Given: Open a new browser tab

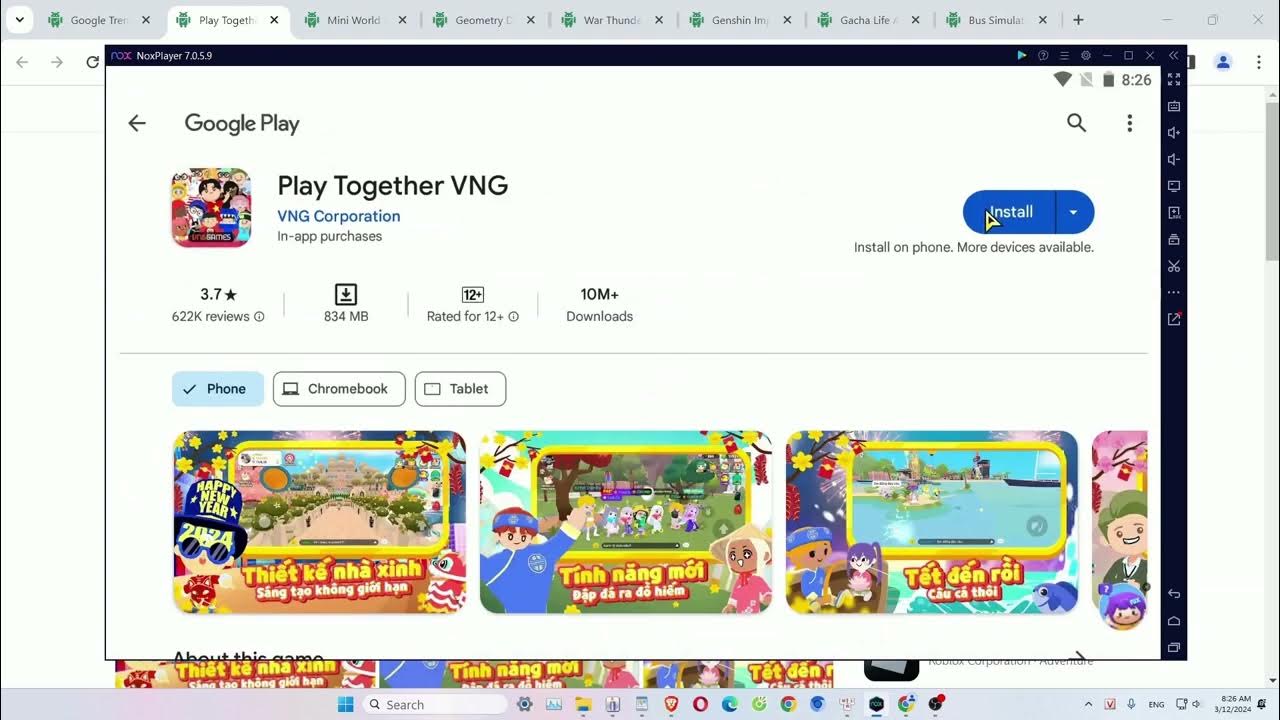Looking at the screenshot, I should [x=1078, y=20].
